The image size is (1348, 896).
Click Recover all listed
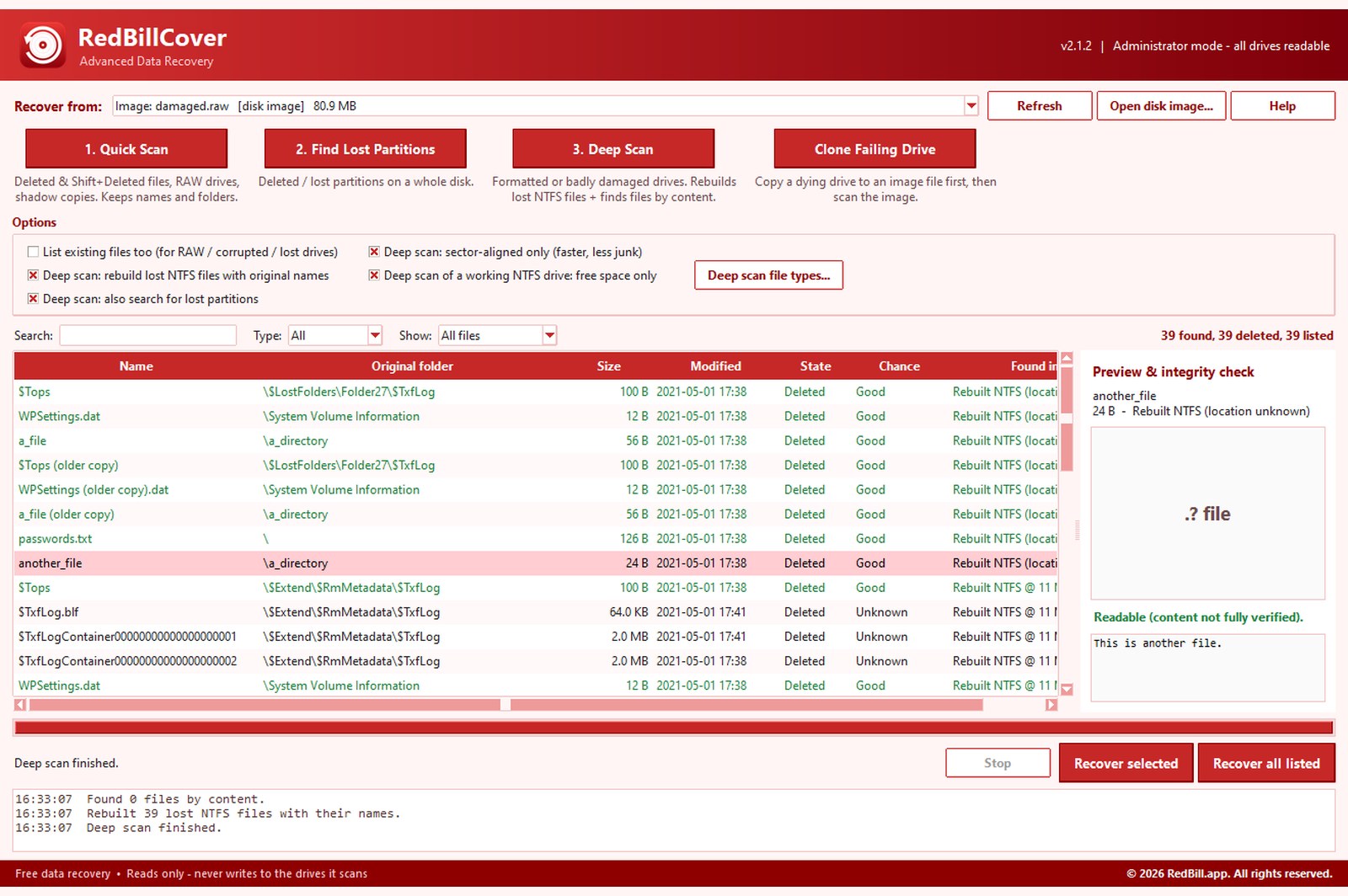click(1266, 763)
